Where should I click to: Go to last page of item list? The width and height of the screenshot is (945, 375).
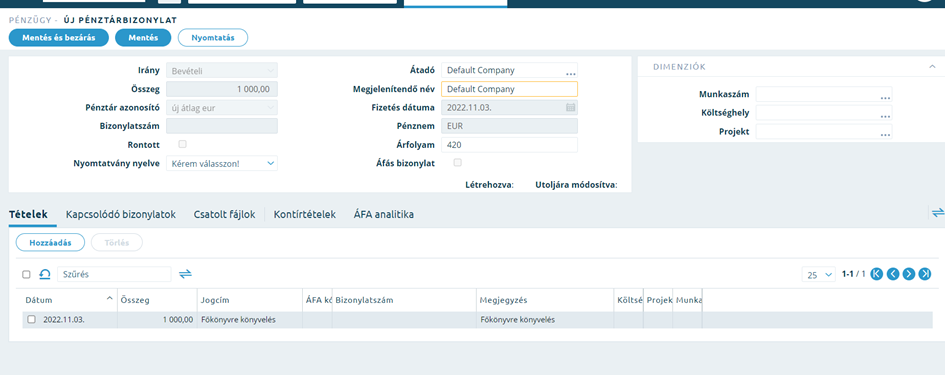(x=925, y=274)
